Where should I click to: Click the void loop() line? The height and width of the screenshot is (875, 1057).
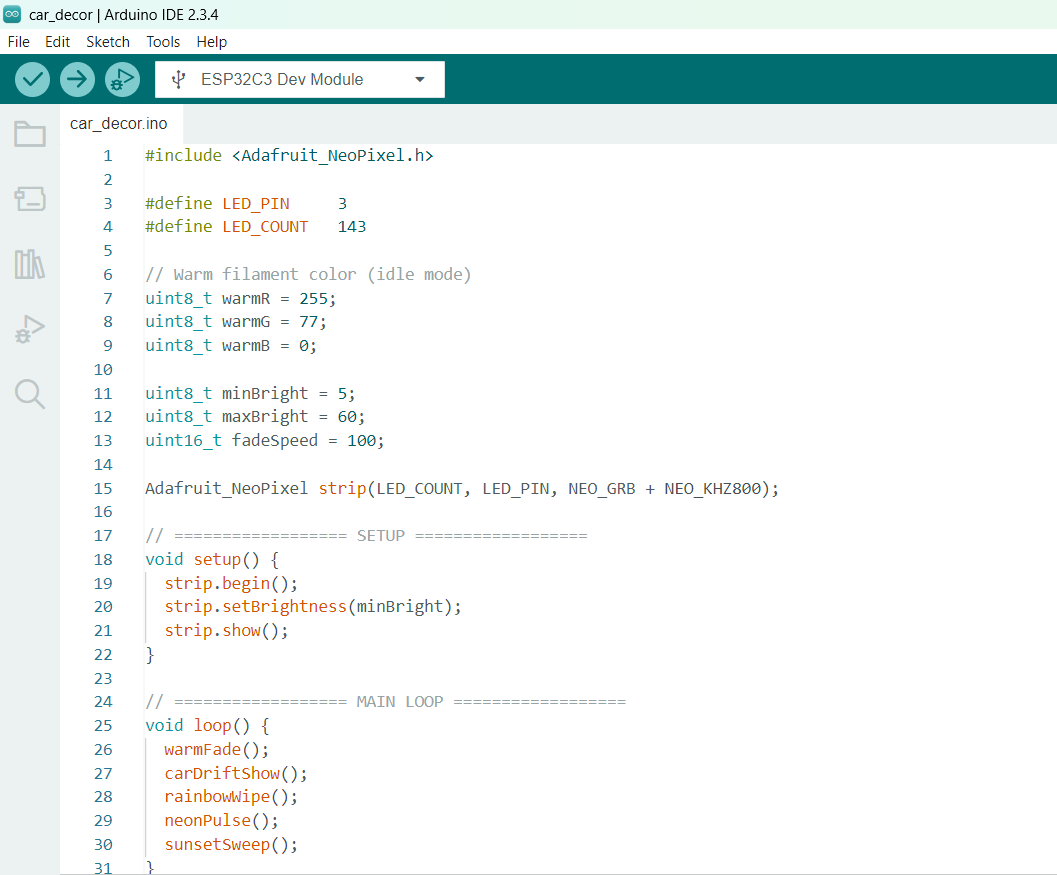[x=208, y=726]
